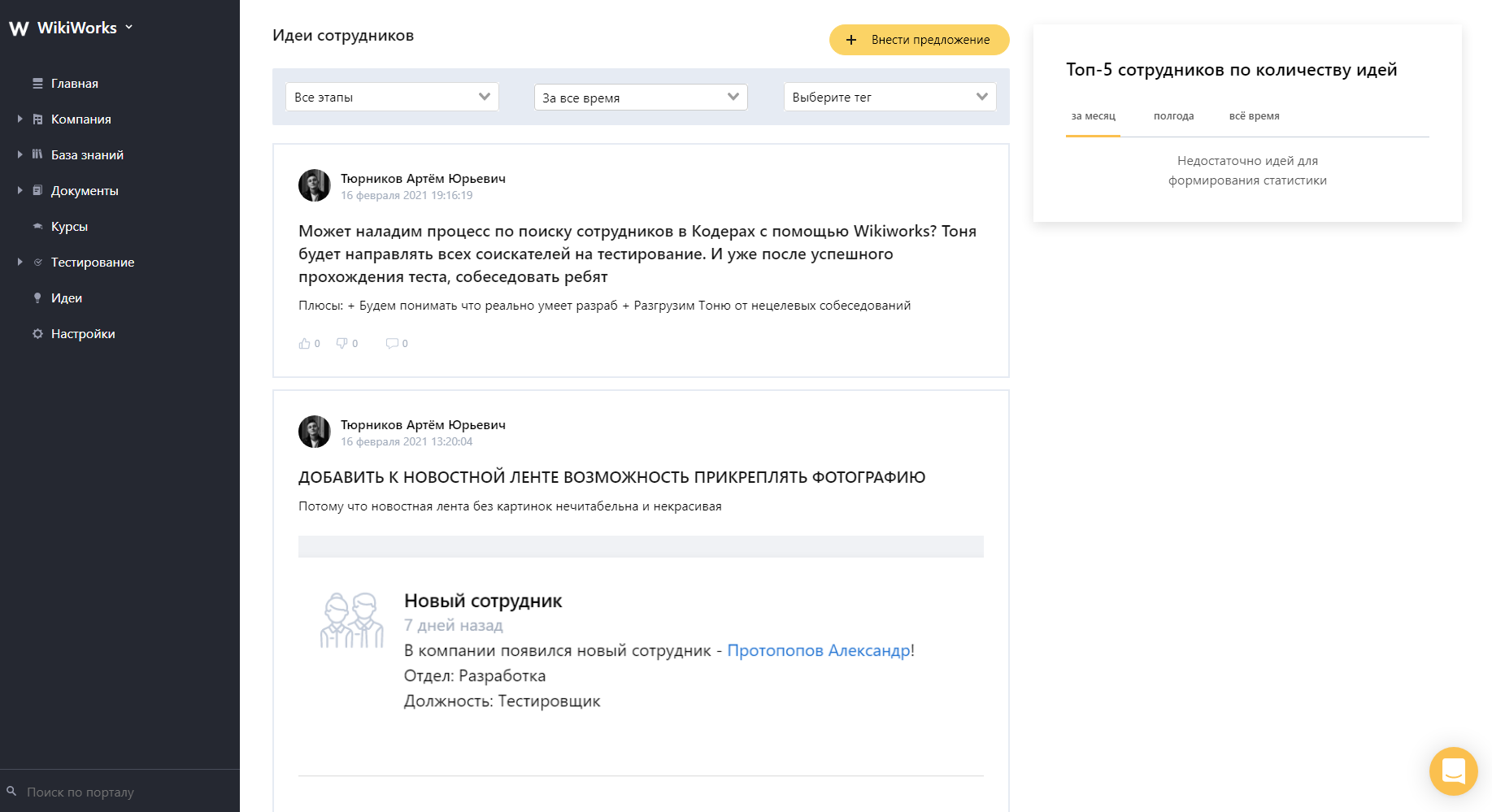Click the thumbs-down icon on first idea
1492x812 pixels.
(342, 344)
